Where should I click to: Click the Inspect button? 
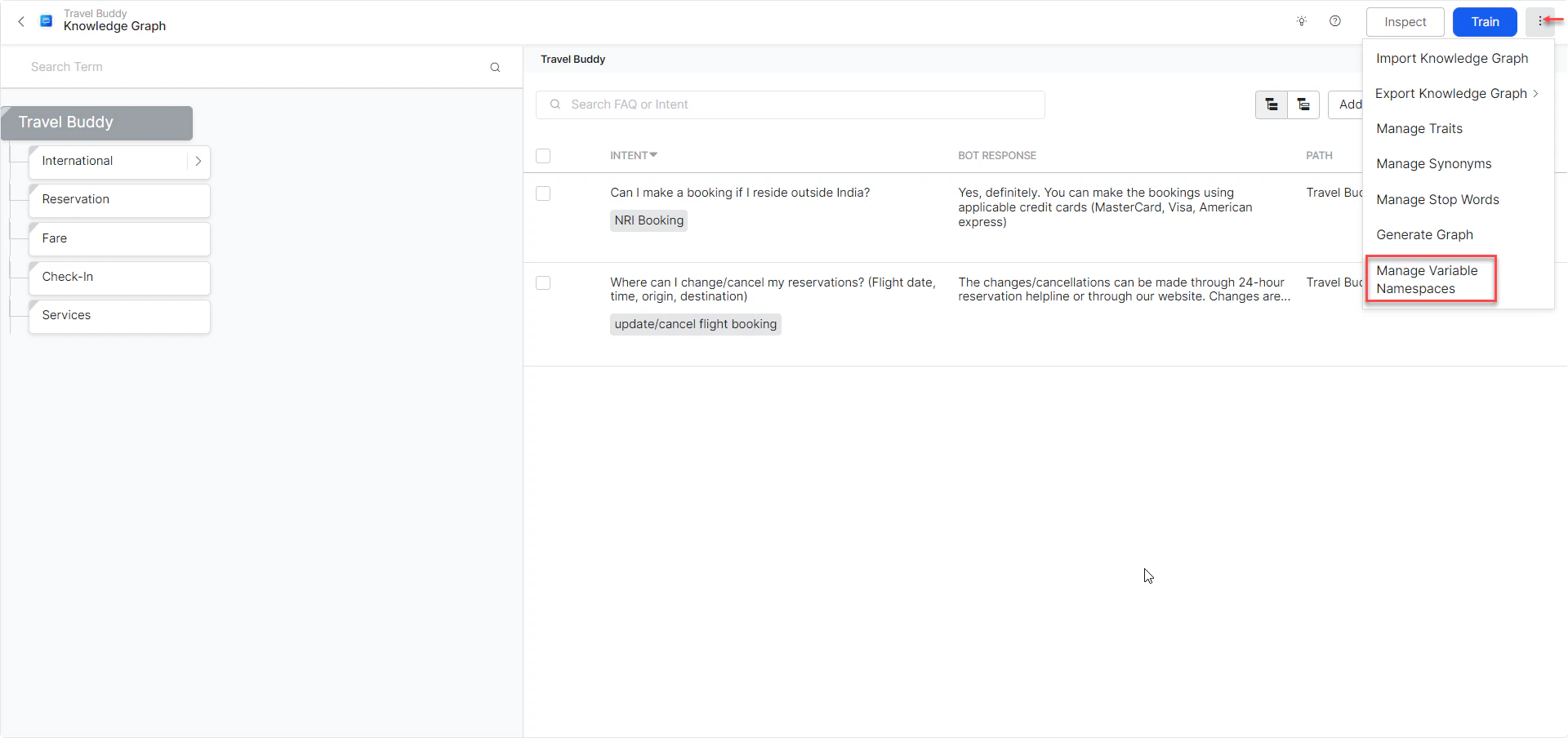1405,21
